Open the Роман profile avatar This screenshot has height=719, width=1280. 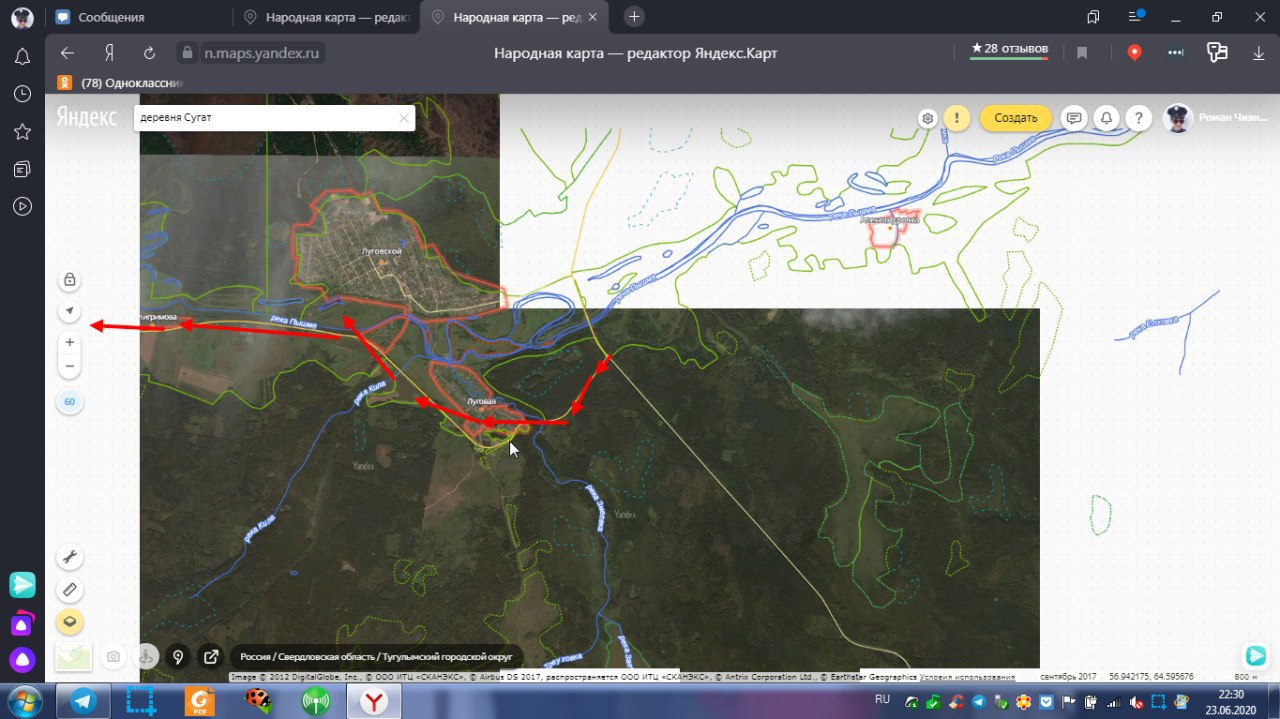pos(1178,118)
